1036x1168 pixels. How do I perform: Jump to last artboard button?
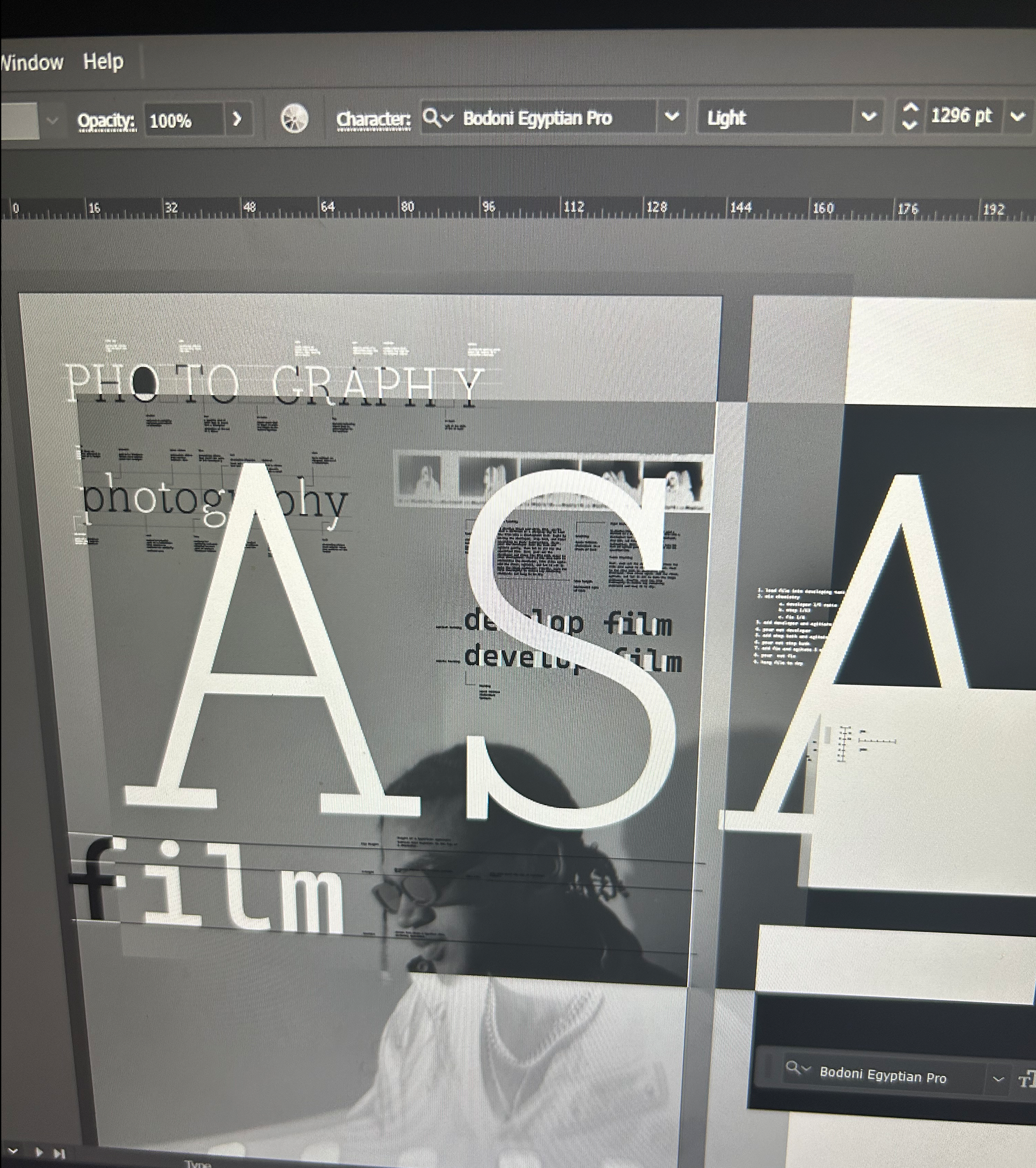(x=59, y=1154)
